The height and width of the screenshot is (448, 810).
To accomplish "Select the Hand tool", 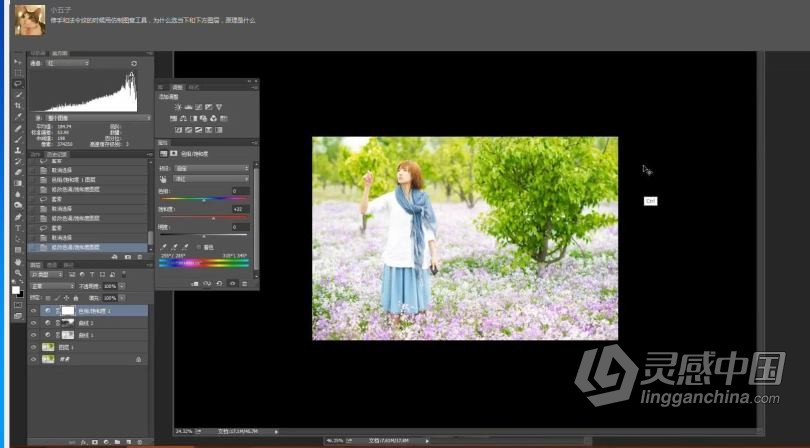I will point(18,262).
